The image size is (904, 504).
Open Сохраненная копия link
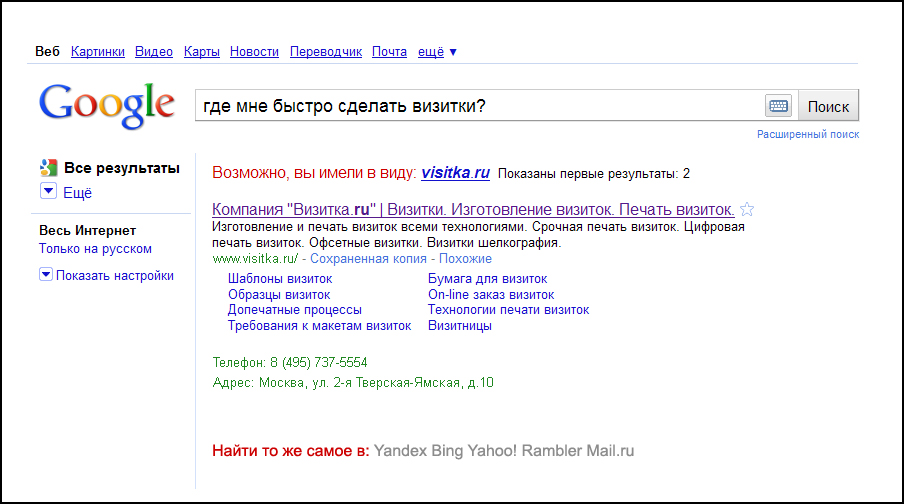click(x=368, y=259)
